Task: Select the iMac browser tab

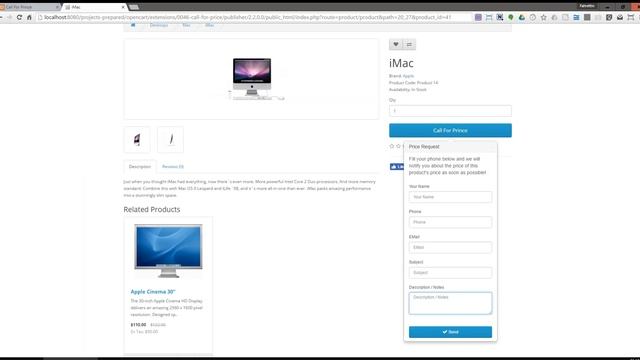Action: [94, 7]
